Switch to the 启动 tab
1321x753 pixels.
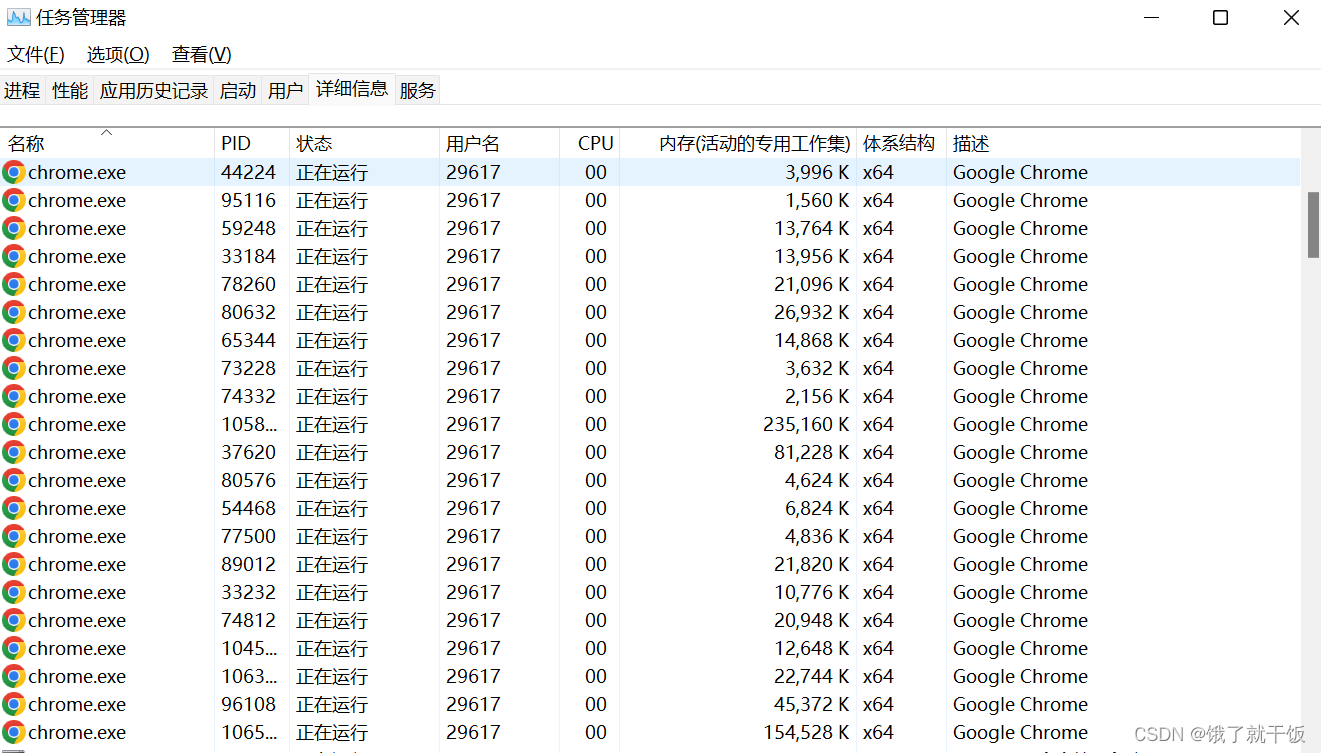point(238,90)
